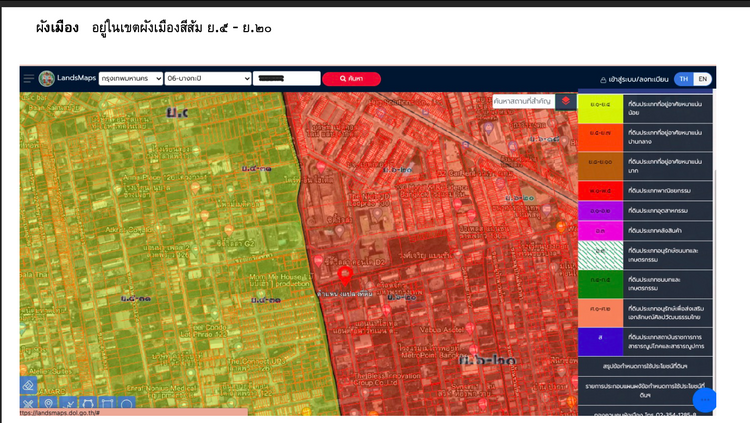Click the yellow ย.1-ย.4 legend swatch
The width and height of the screenshot is (750, 423).
click(600, 109)
